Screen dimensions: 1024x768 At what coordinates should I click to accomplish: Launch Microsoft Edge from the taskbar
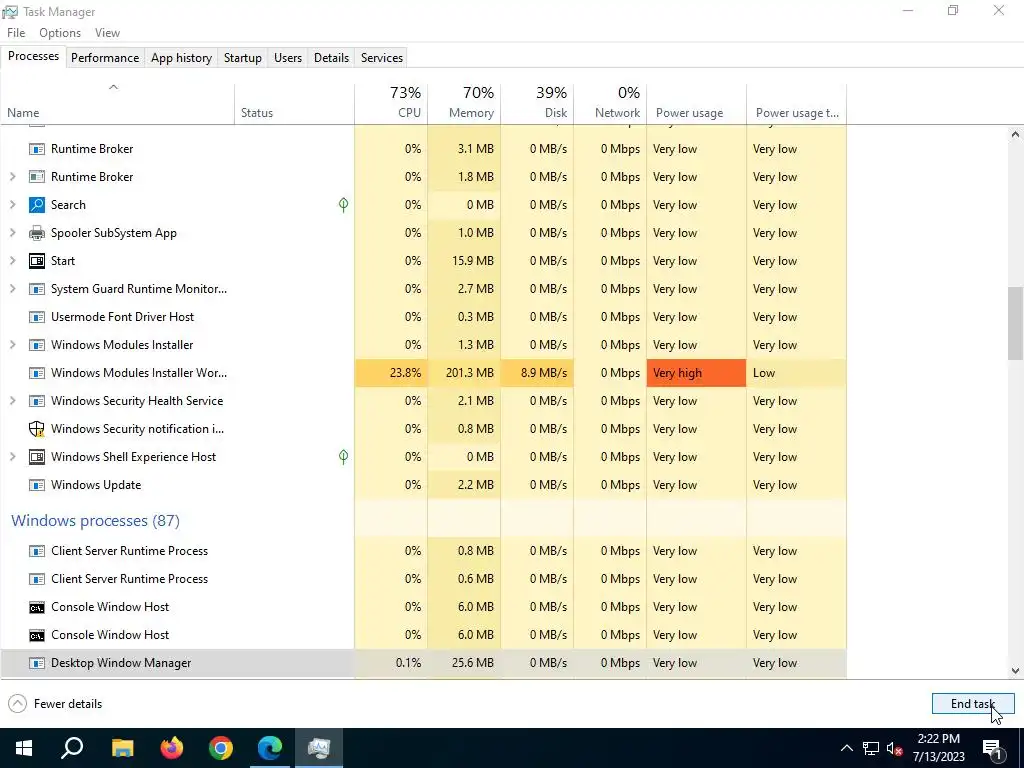tap(270, 748)
